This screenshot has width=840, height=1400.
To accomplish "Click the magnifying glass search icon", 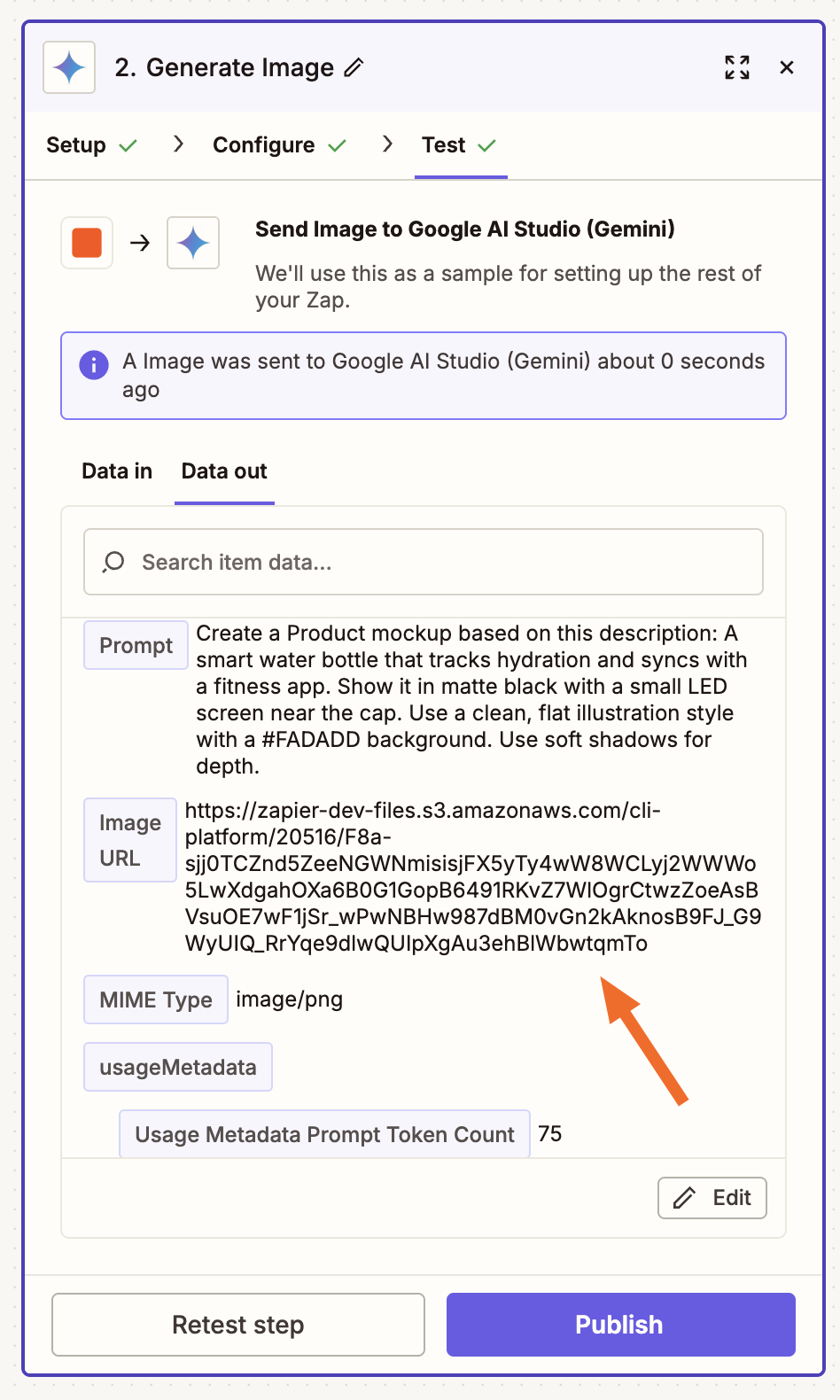I will click(x=113, y=561).
